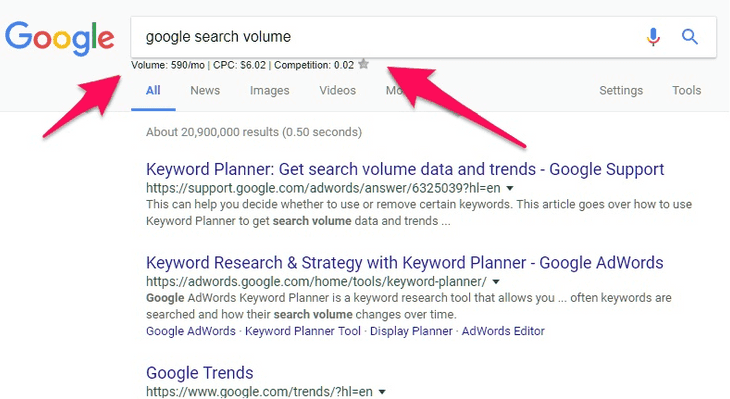This screenshot has height=399, width=730.
Task: Switch to the Videos tab
Action: coord(338,90)
